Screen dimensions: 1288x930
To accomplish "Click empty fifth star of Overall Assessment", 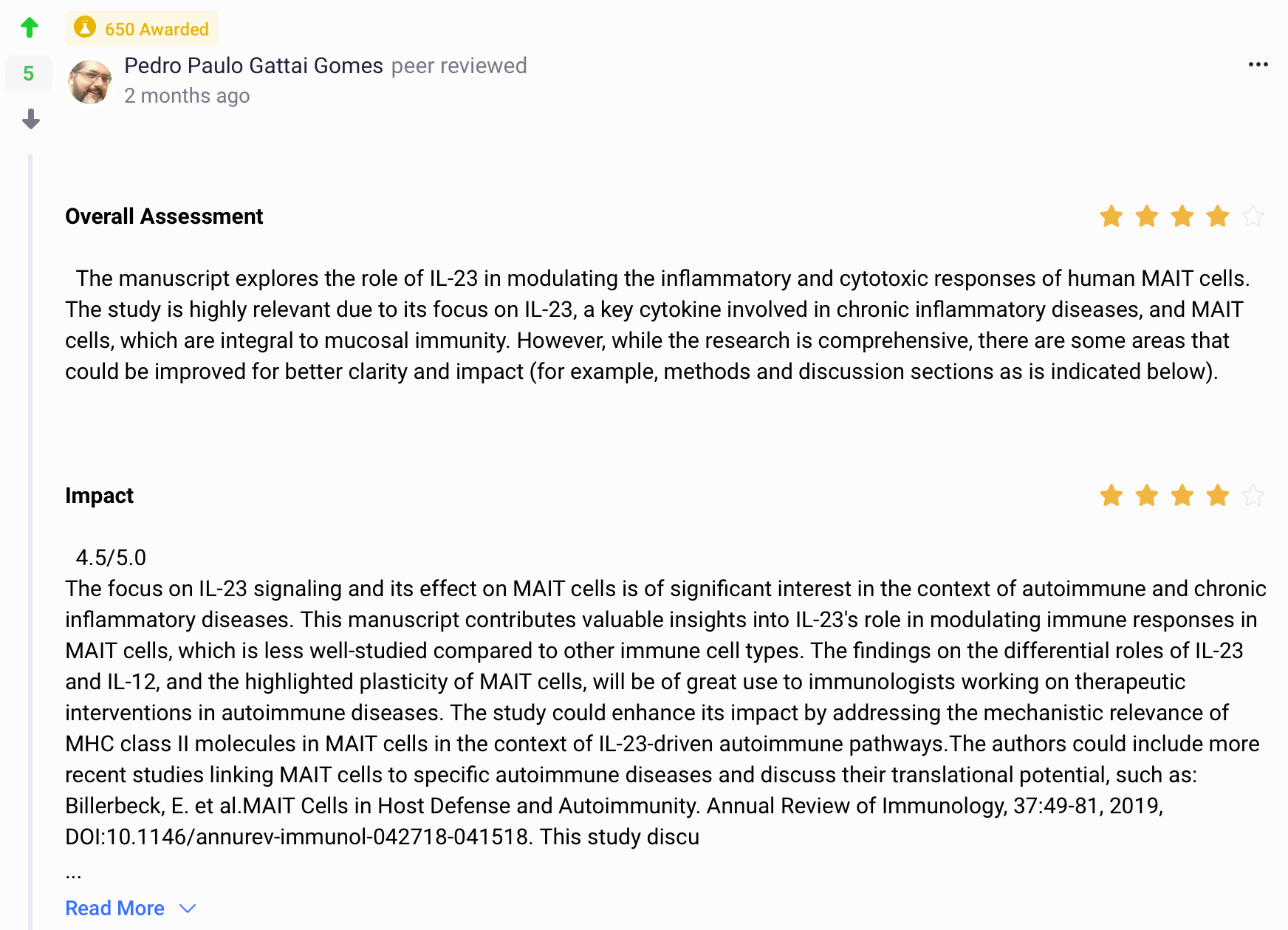I will [1253, 216].
